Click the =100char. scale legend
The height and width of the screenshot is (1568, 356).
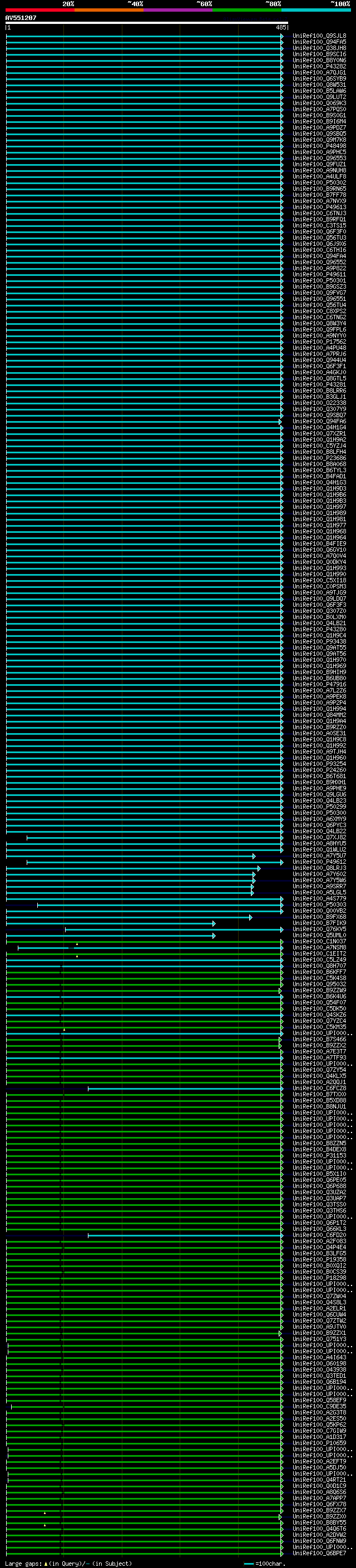click(x=264, y=1563)
